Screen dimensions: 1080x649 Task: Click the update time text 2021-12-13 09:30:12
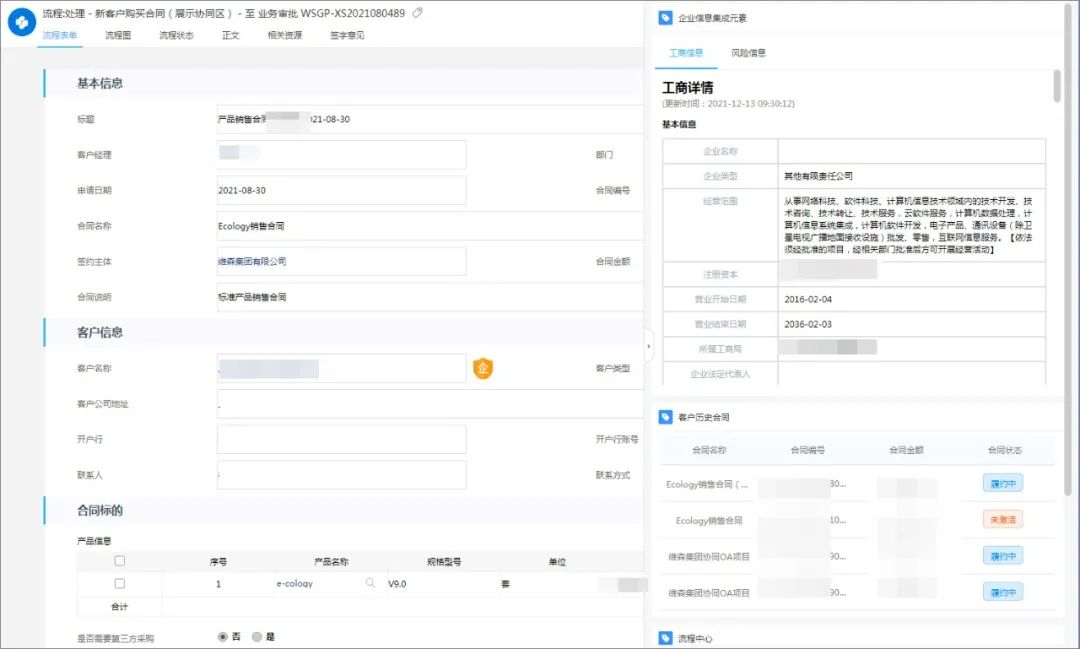pyautogui.click(x=751, y=103)
